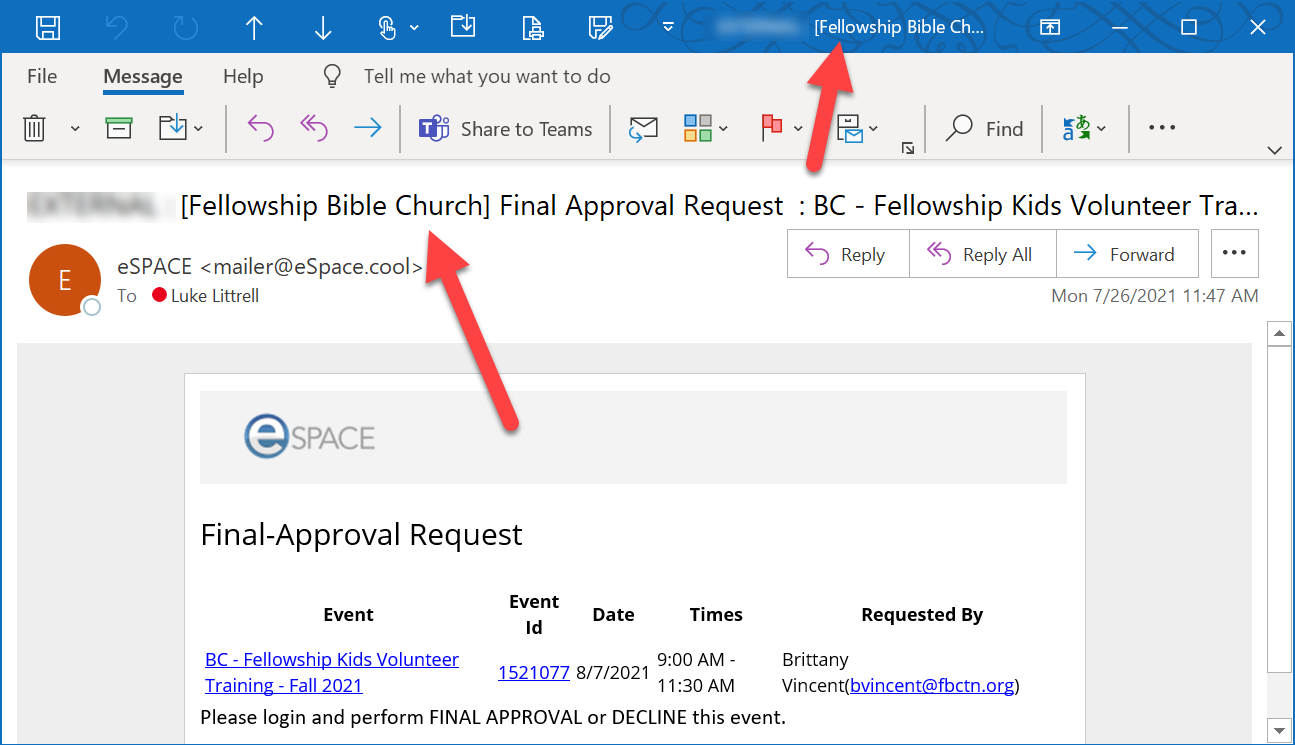Screen dimensions: 1295x745
Task: Delete the message with the trash icon
Action: point(34,128)
